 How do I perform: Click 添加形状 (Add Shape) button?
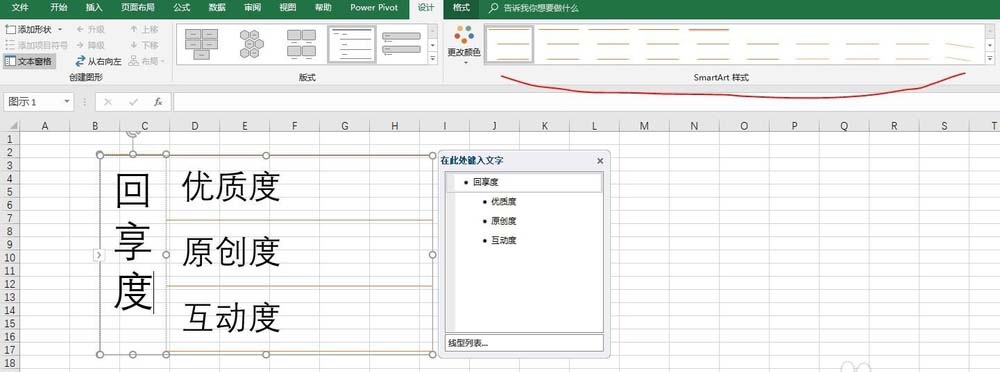tap(28, 29)
